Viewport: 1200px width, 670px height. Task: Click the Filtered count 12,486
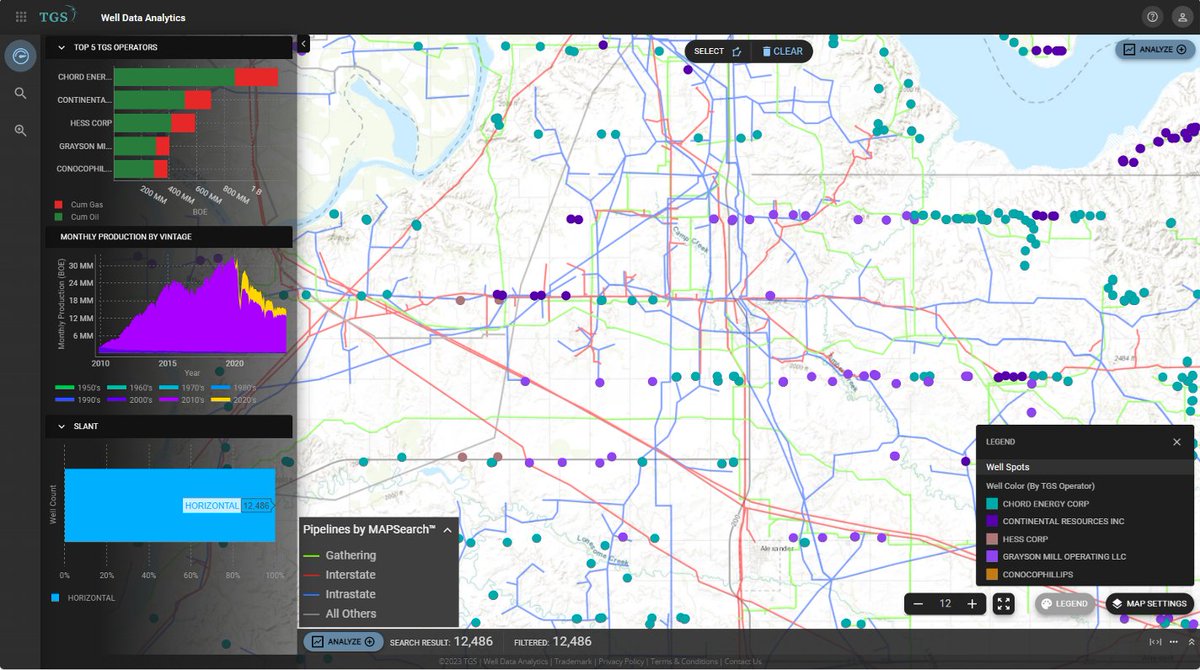(572, 641)
